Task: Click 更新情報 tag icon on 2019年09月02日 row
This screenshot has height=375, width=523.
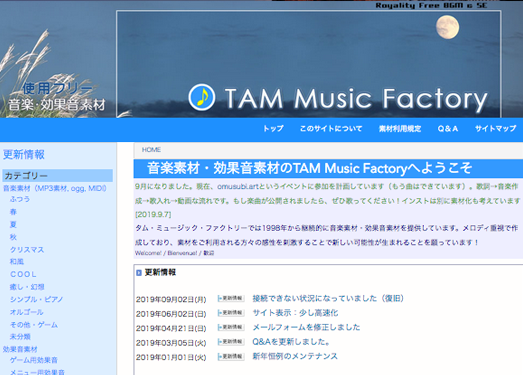Action: (x=231, y=298)
